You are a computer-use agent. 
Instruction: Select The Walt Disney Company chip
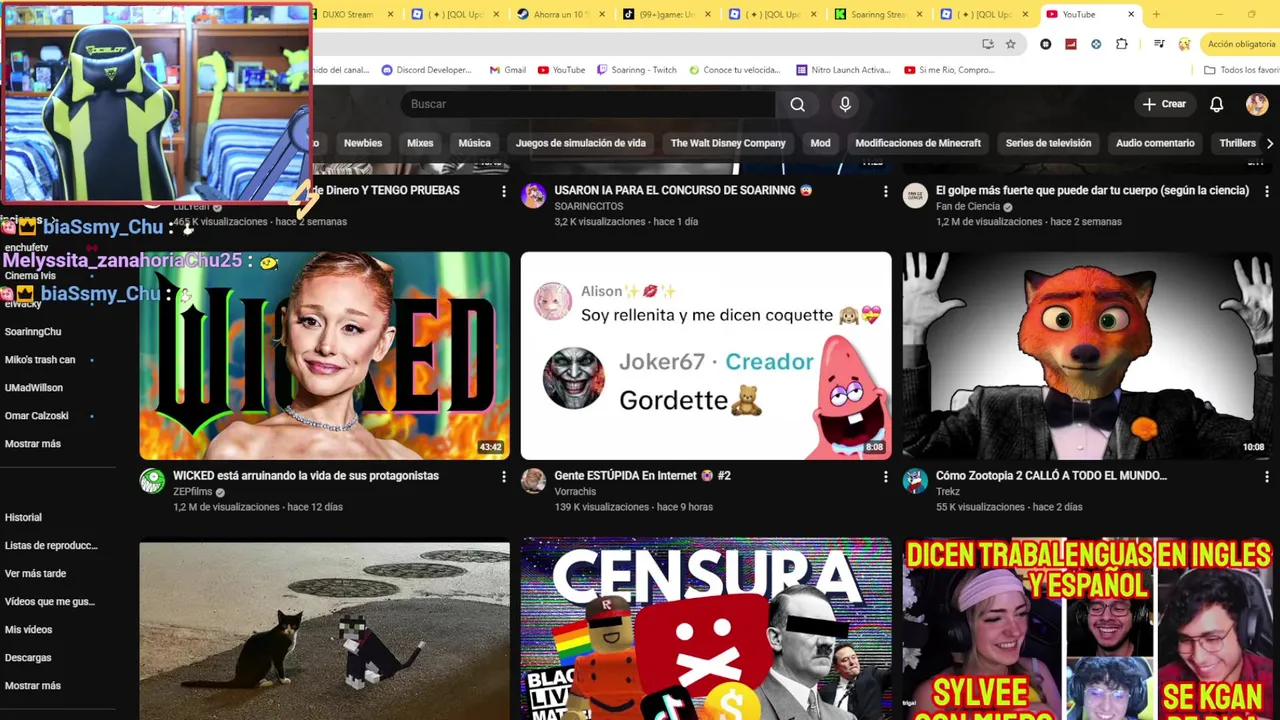pyautogui.click(x=728, y=143)
